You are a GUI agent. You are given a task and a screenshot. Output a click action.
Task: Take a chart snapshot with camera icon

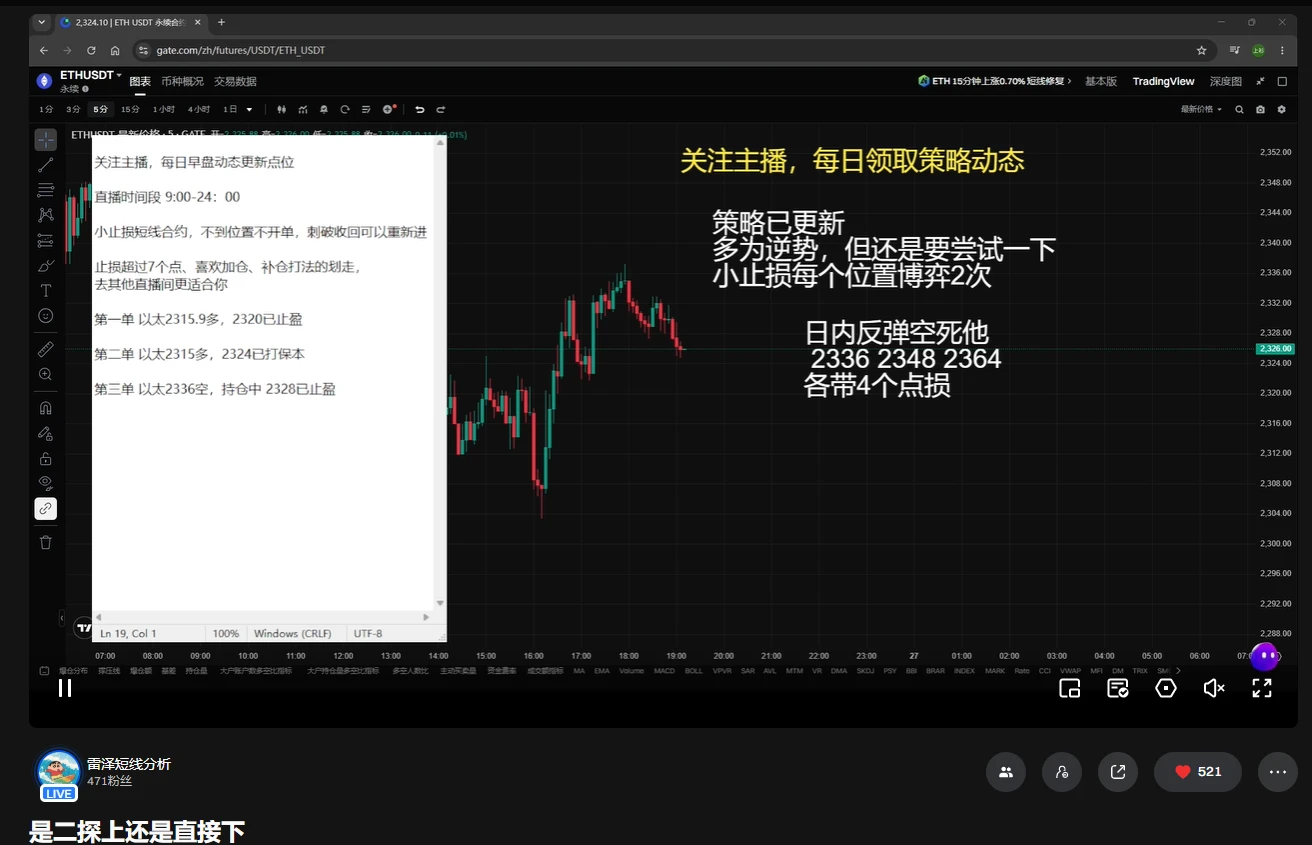pyautogui.click(x=1260, y=109)
